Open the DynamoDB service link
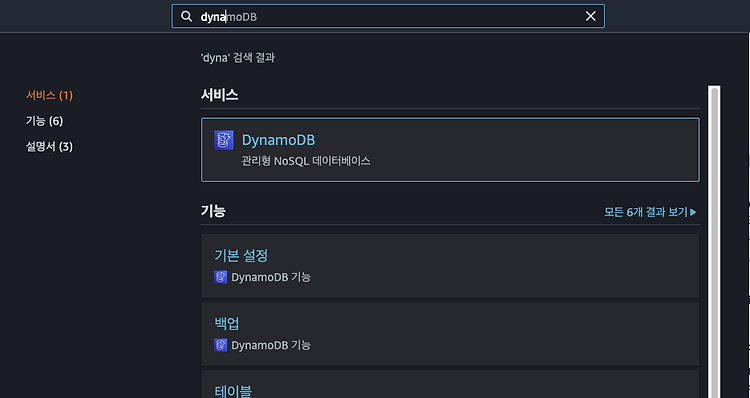 pos(278,140)
